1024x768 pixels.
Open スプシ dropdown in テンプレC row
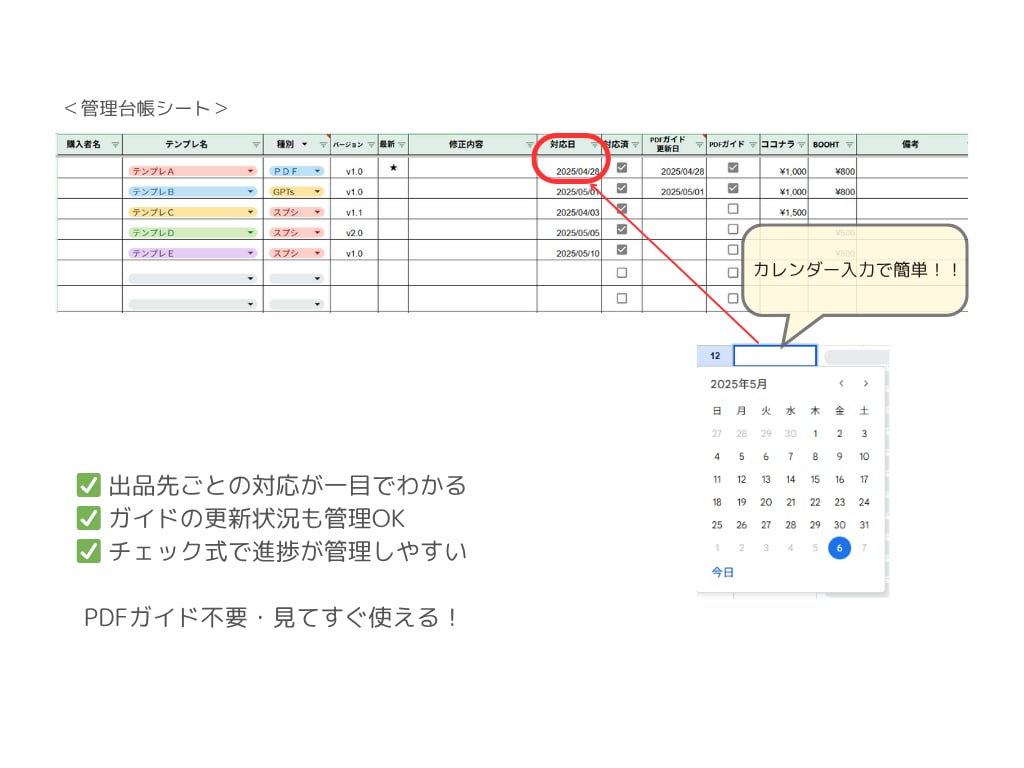click(296, 212)
